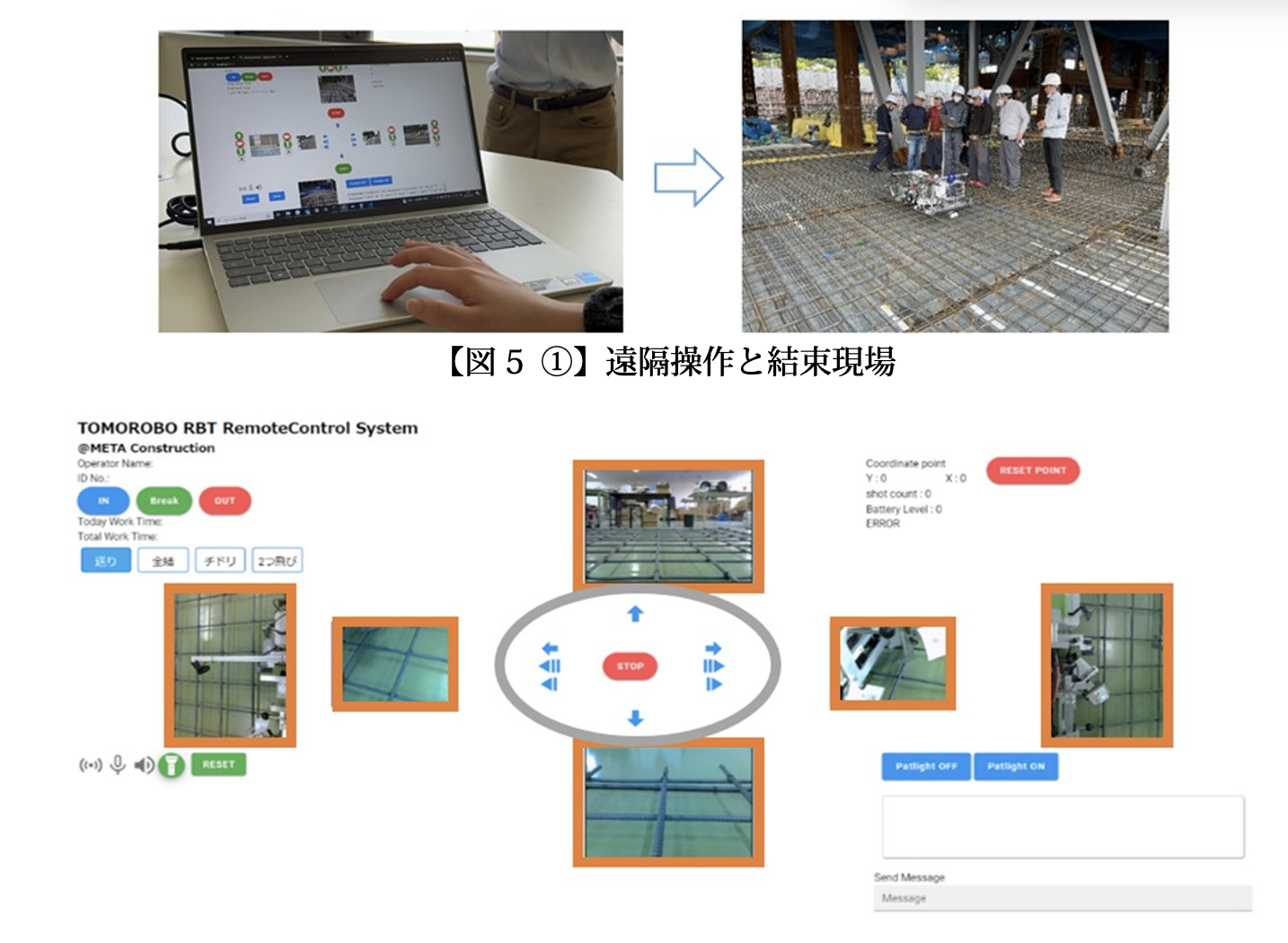Image resolution: width=1288 pixels, height=943 pixels.
Task: Click the broadcast signal icon
Action: point(91,765)
